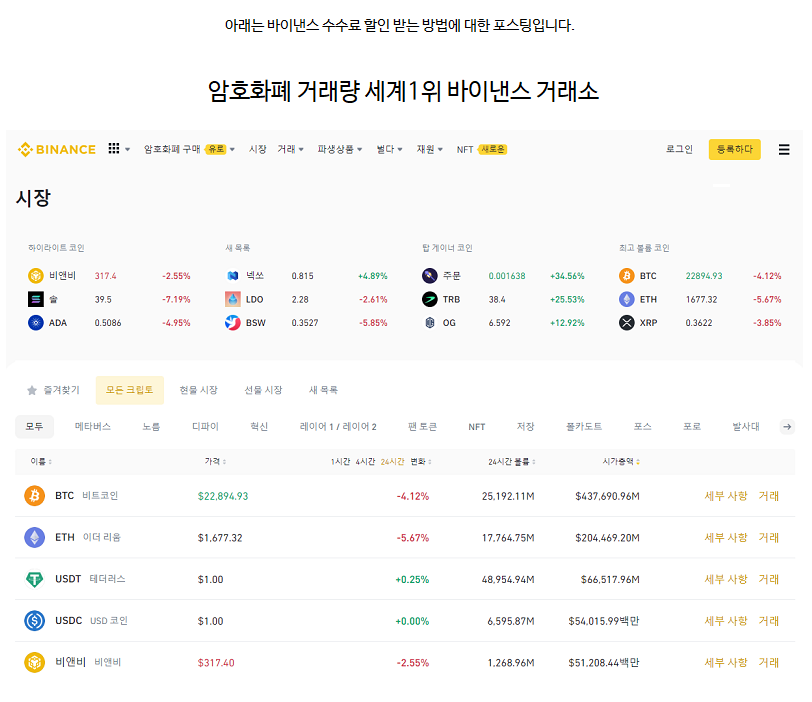Screen dimensions: 812x702
Task: Select the 4시간 change interval
Action: (x=365, y=461)
